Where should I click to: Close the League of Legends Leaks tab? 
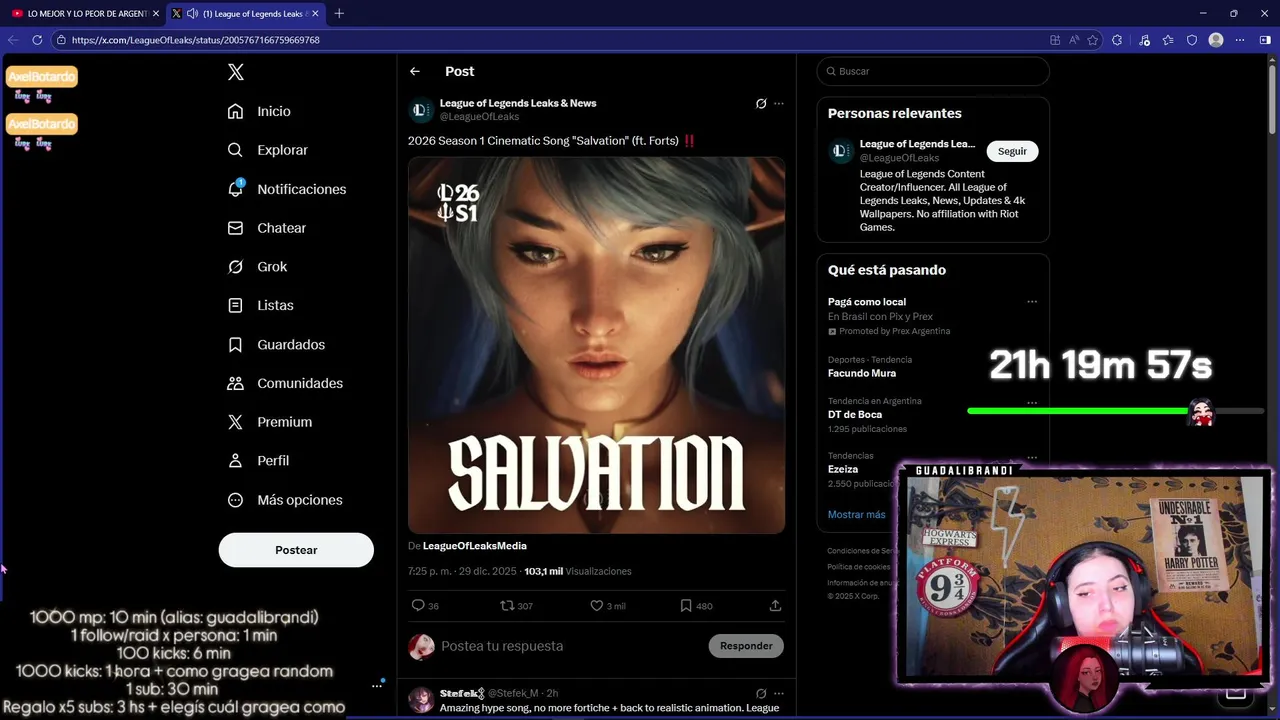point(316,13)
